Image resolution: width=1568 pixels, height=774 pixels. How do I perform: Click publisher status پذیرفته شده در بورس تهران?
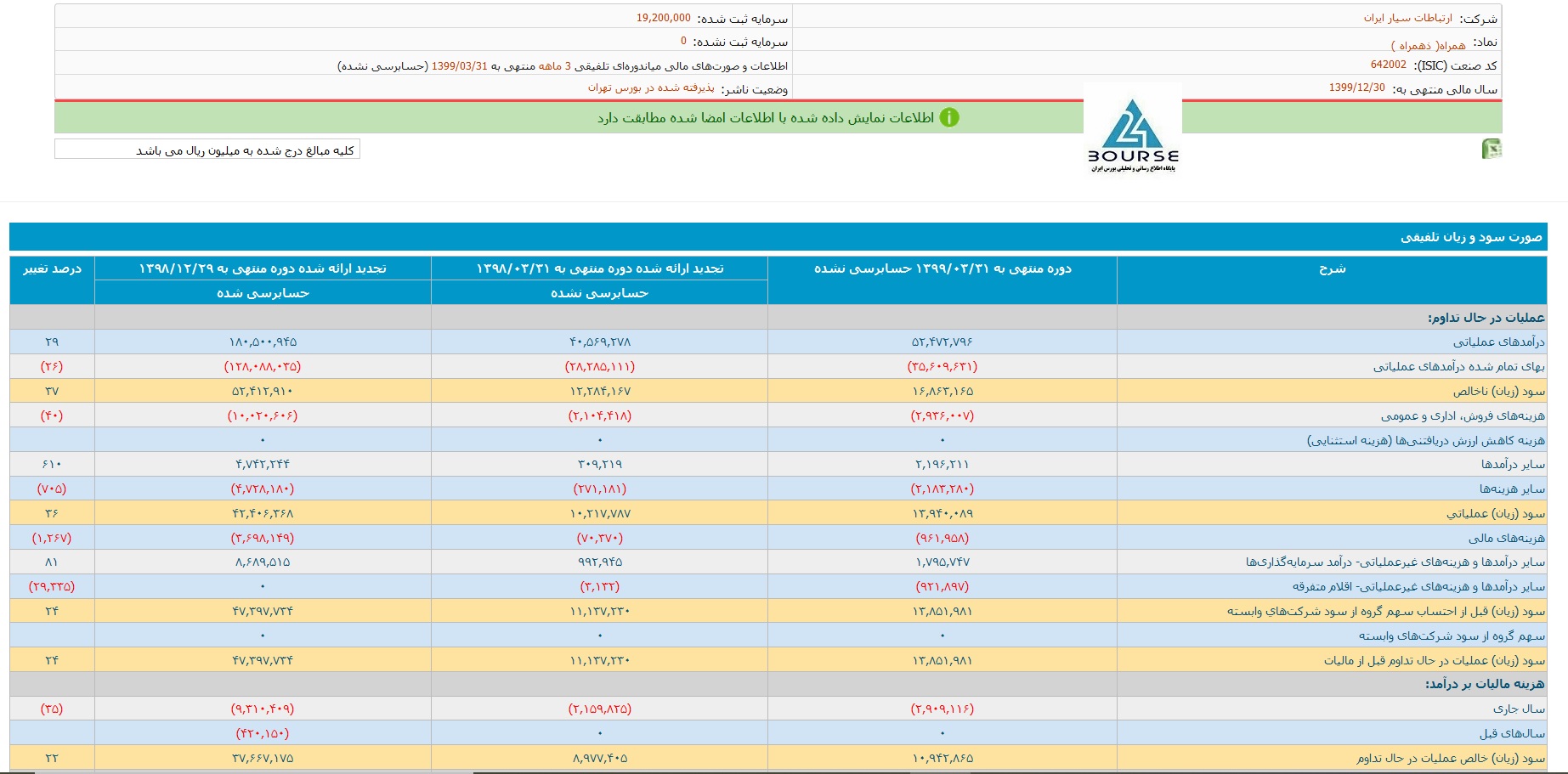pos(651,88)
